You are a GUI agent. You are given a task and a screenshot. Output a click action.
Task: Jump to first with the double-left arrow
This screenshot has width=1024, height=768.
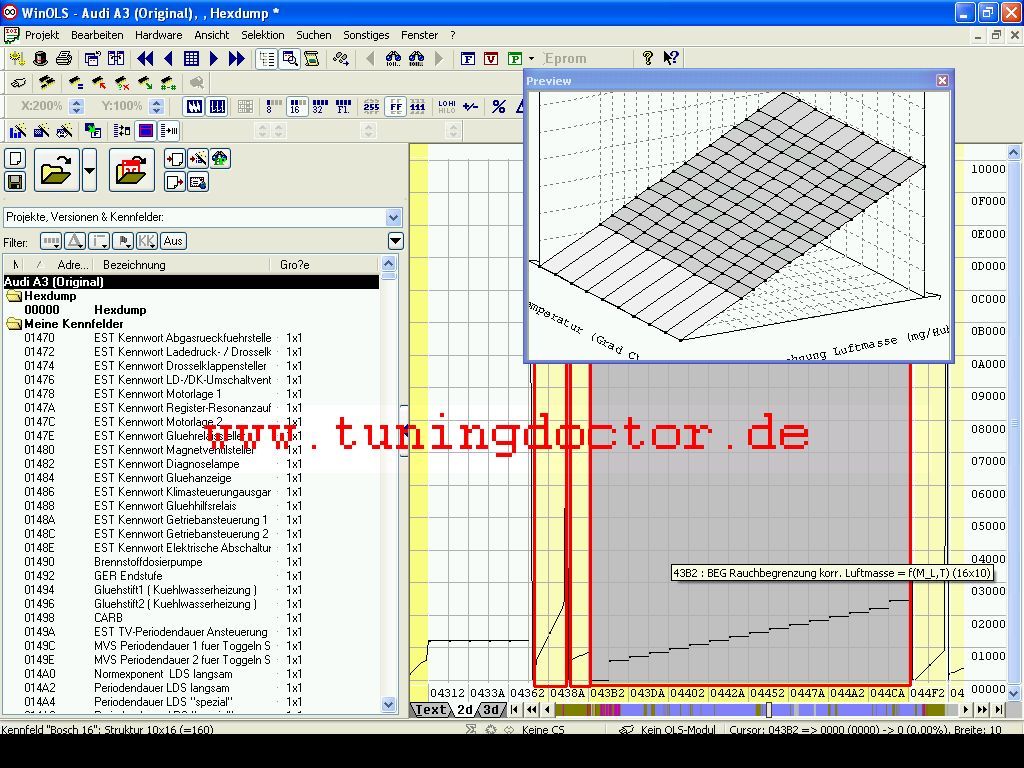[145, 59]
